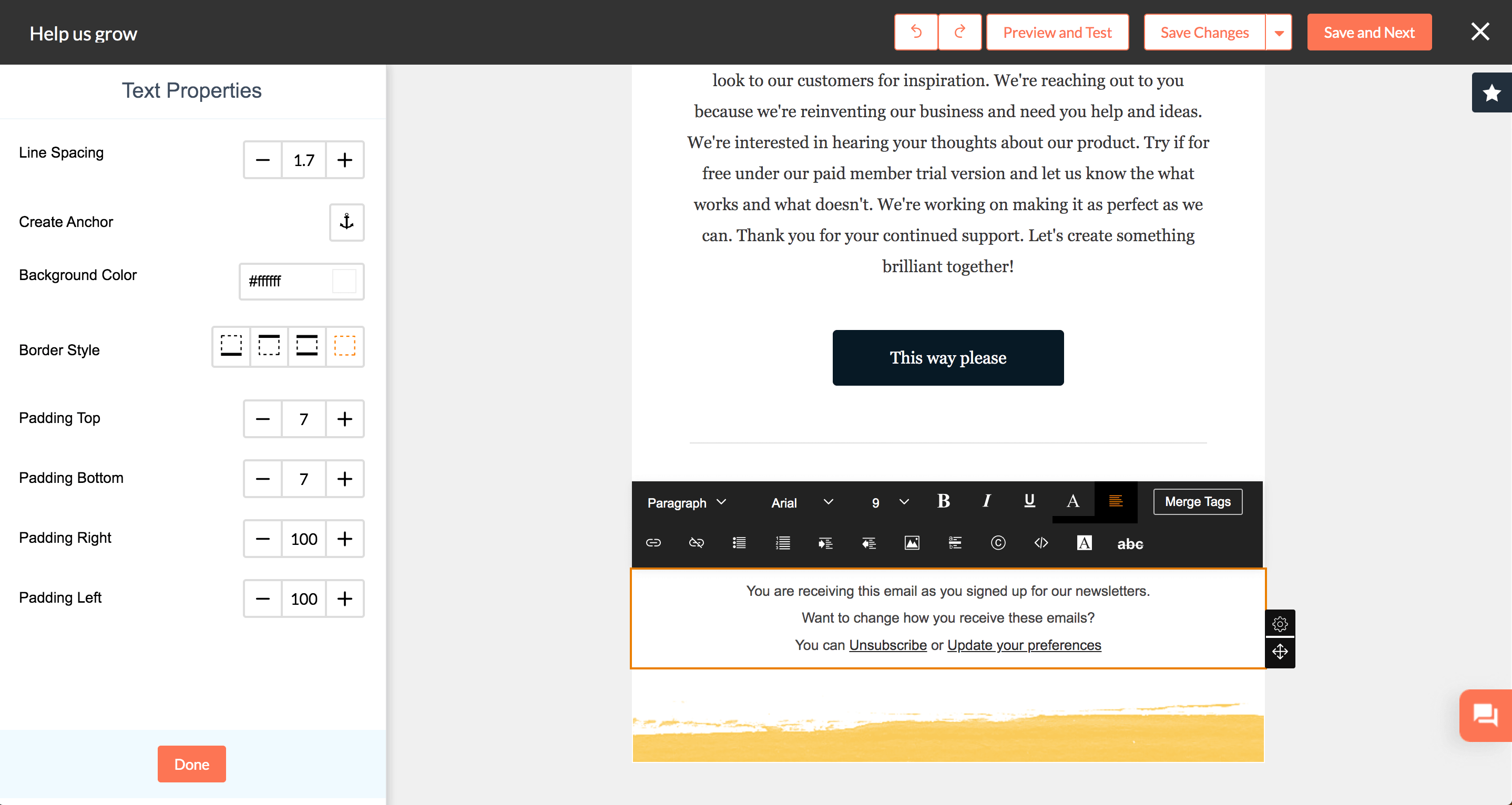The image size is (1512, 805).
Task: Click the Merge Tags menu button
Action: click(1198, 502)
